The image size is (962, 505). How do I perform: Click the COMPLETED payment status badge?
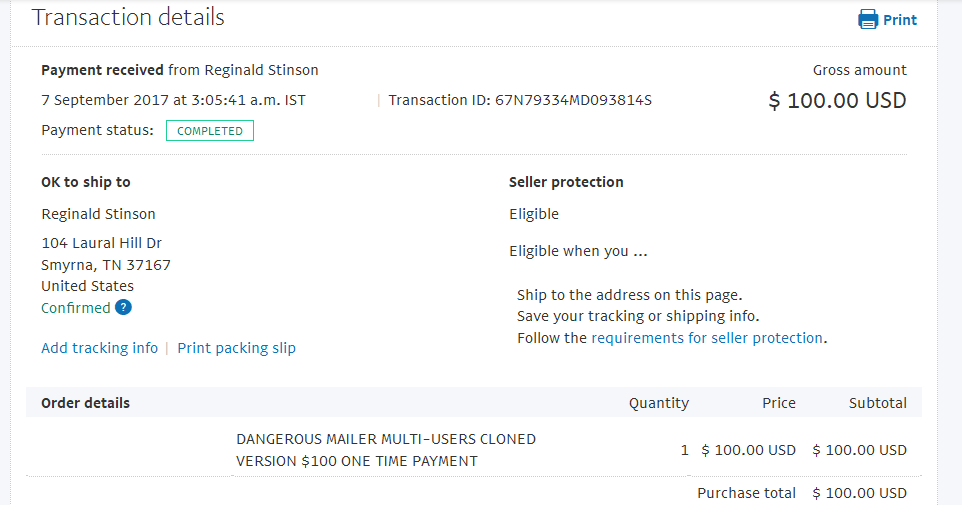[x=210, y=131]
